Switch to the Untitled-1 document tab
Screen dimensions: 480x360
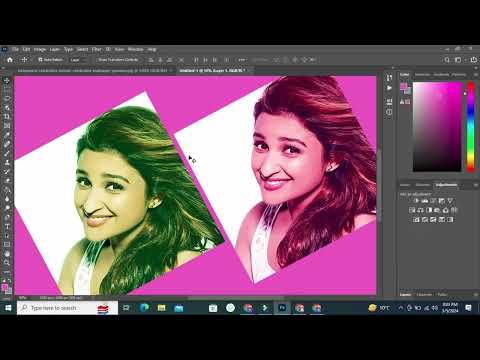tap(212, 71)
